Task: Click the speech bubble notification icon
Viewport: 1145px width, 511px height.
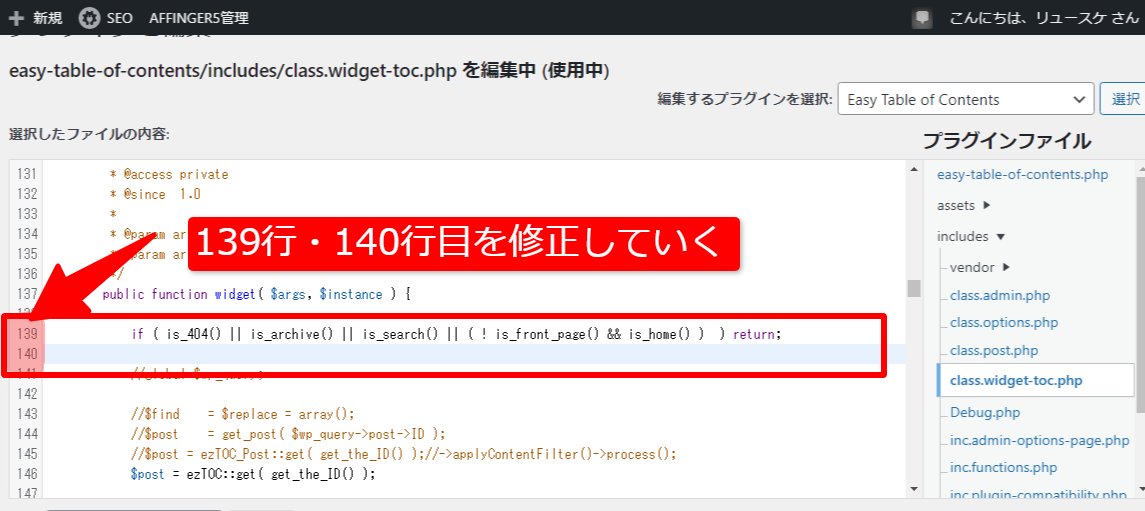Action: (921, 18)
